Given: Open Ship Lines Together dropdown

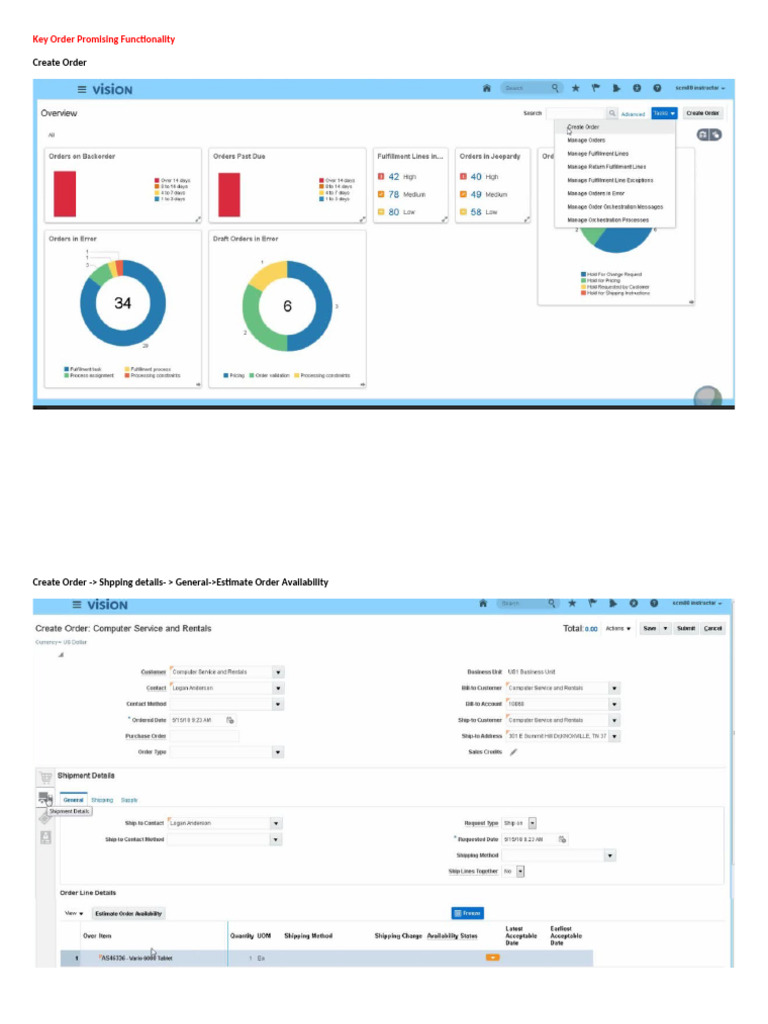Looking at the screenshot, I should point(520,871).
